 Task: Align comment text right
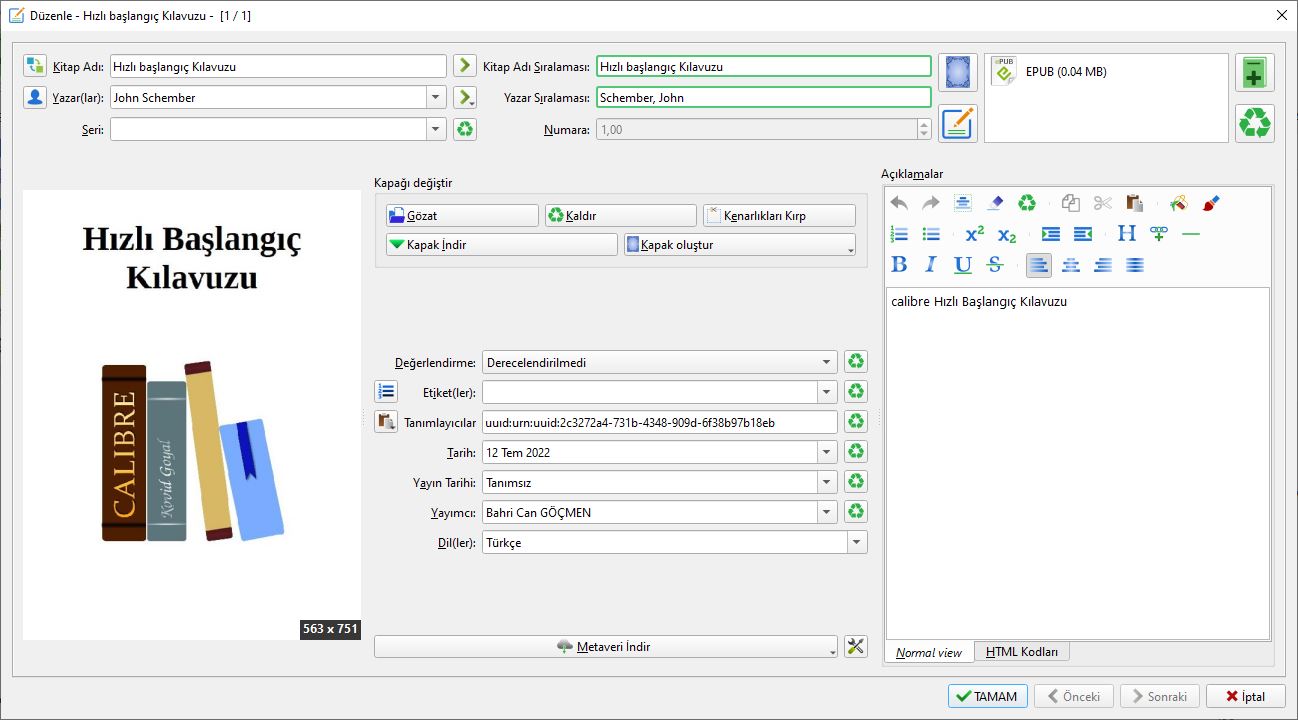click(1102, 265)
